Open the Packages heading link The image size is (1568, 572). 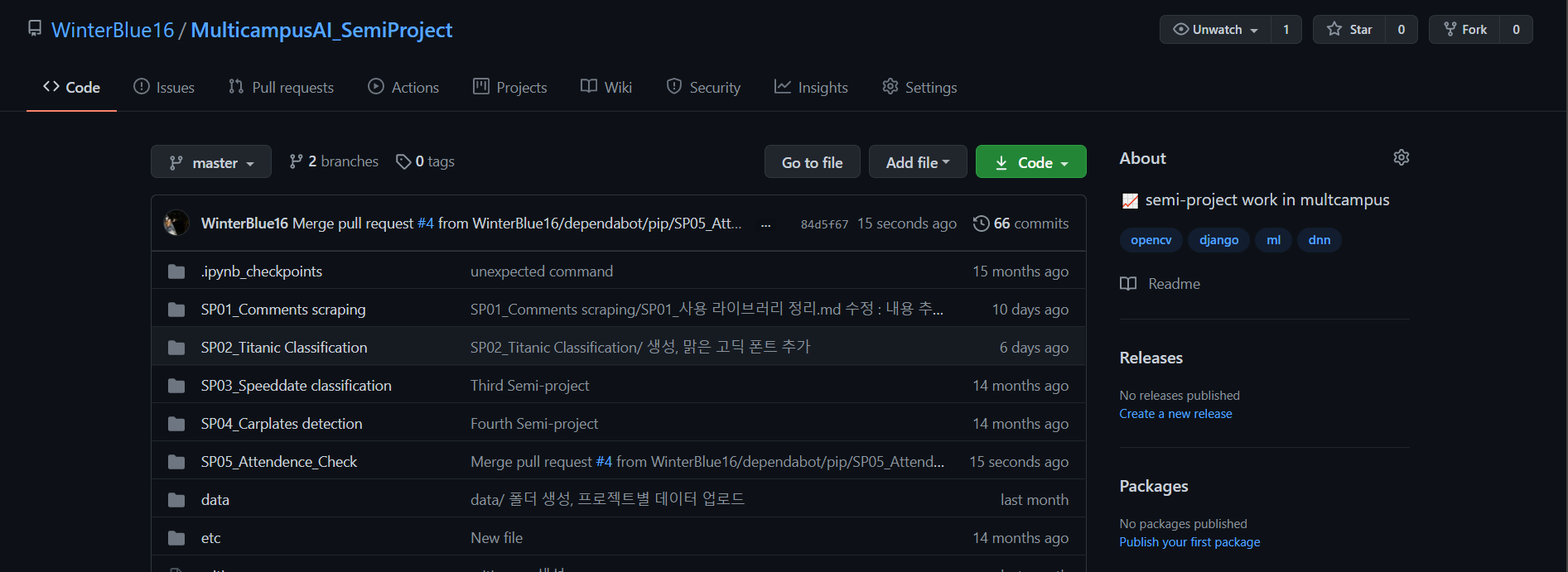click(x=1154, y=486)
